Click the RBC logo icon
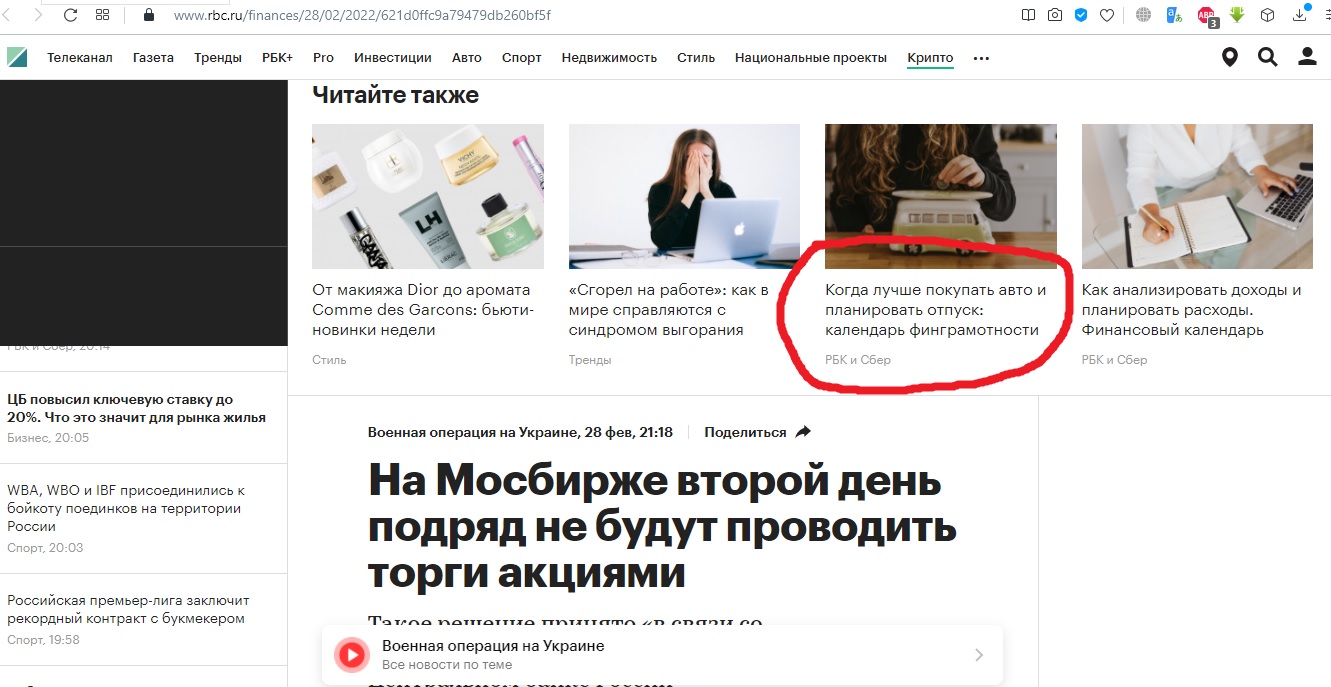1331x687 pixels. point(17,57)
